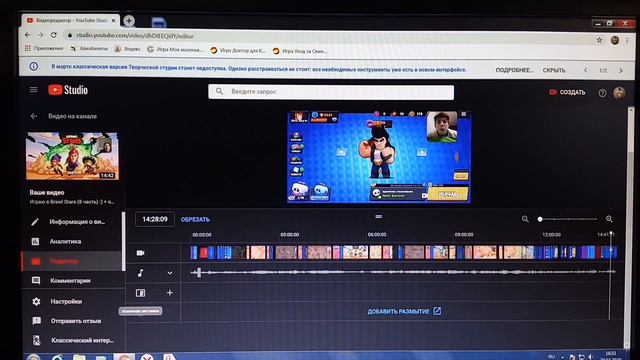The width and height of the screenshot is (640, 360).
Task: Open Chrome profile avatar in toolbar
Action: 615,40
